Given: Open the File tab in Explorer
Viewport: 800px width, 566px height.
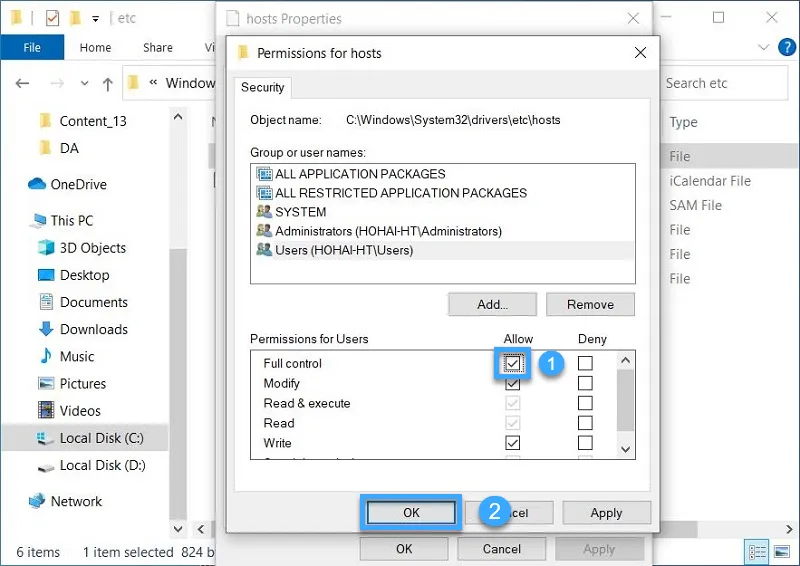Looking at the screenshot, I should (32, 47).
